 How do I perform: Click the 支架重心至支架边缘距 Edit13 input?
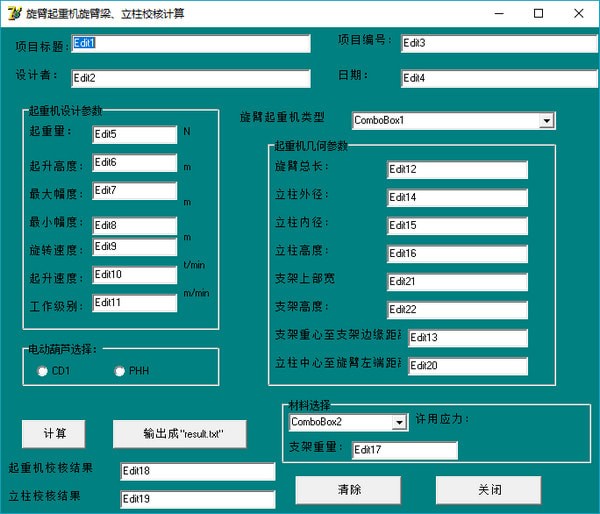point(468,338)
